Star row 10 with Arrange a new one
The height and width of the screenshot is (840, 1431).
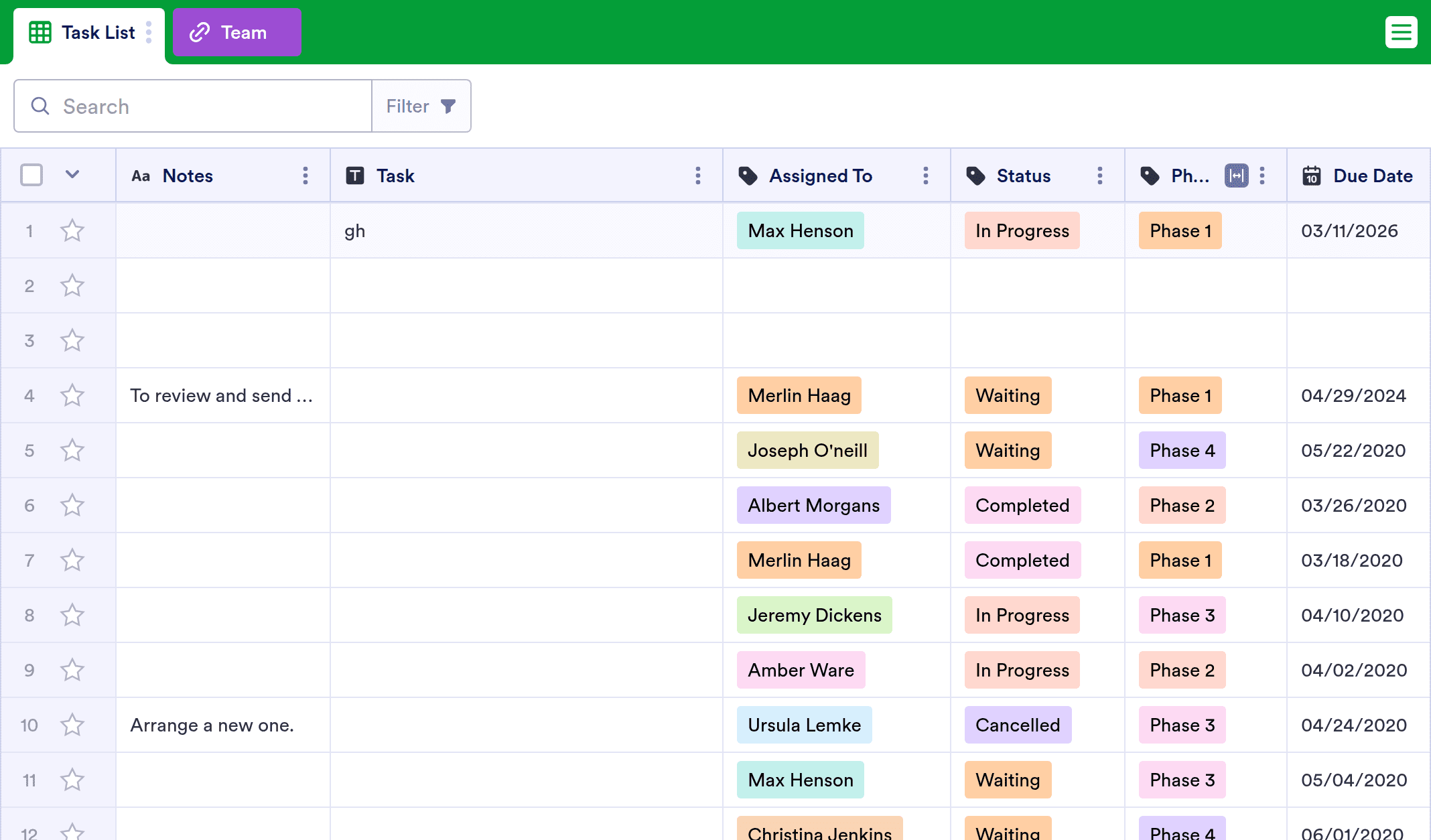pyautogui.click(x=72, y=725)
